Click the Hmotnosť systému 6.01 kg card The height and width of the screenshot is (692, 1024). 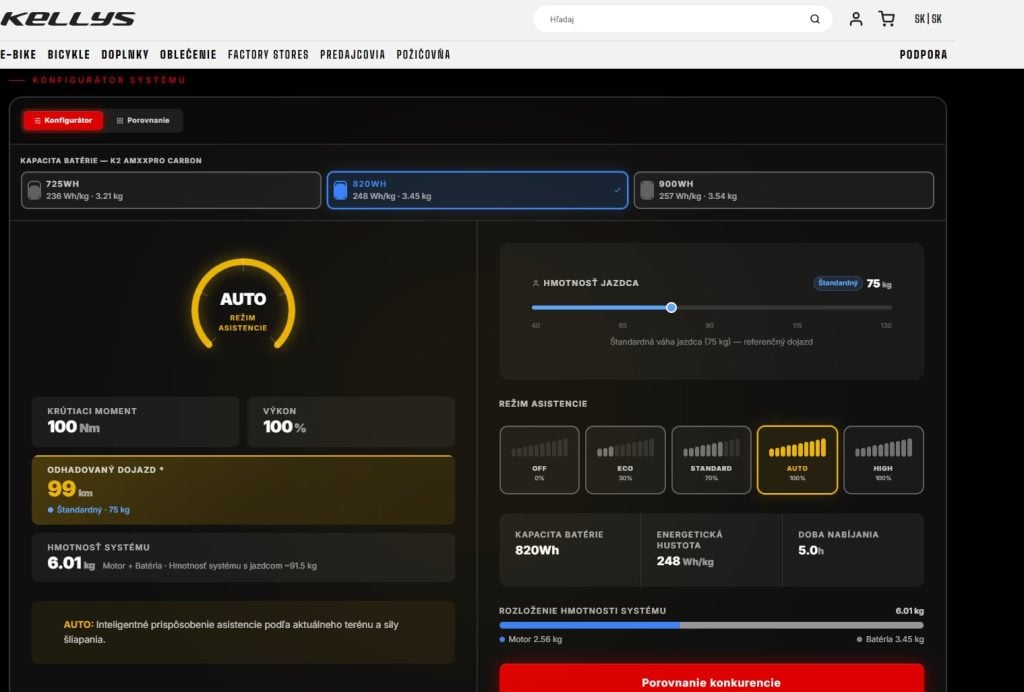(243, 558)
